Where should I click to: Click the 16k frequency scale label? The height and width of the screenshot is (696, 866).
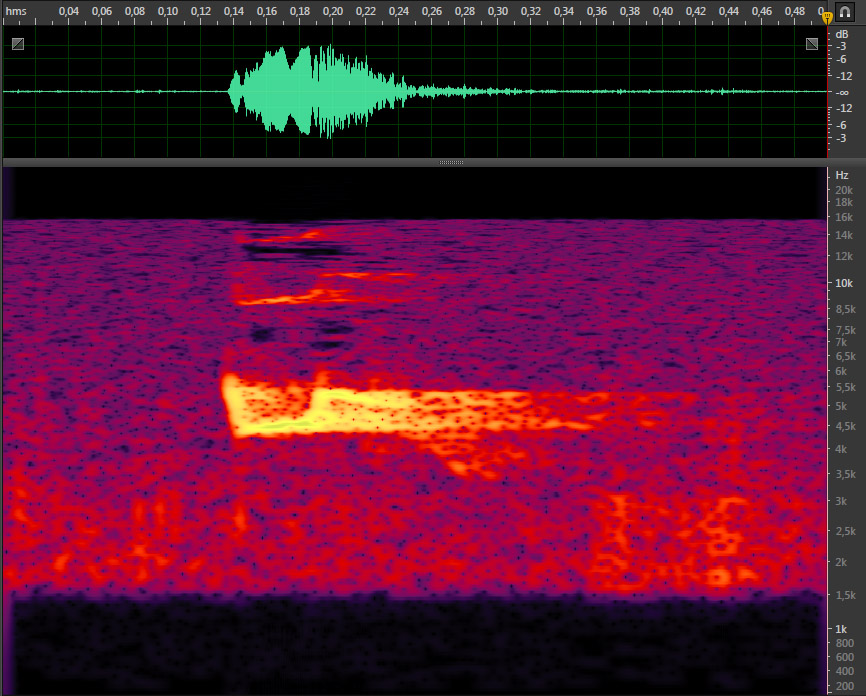[844, 217]
